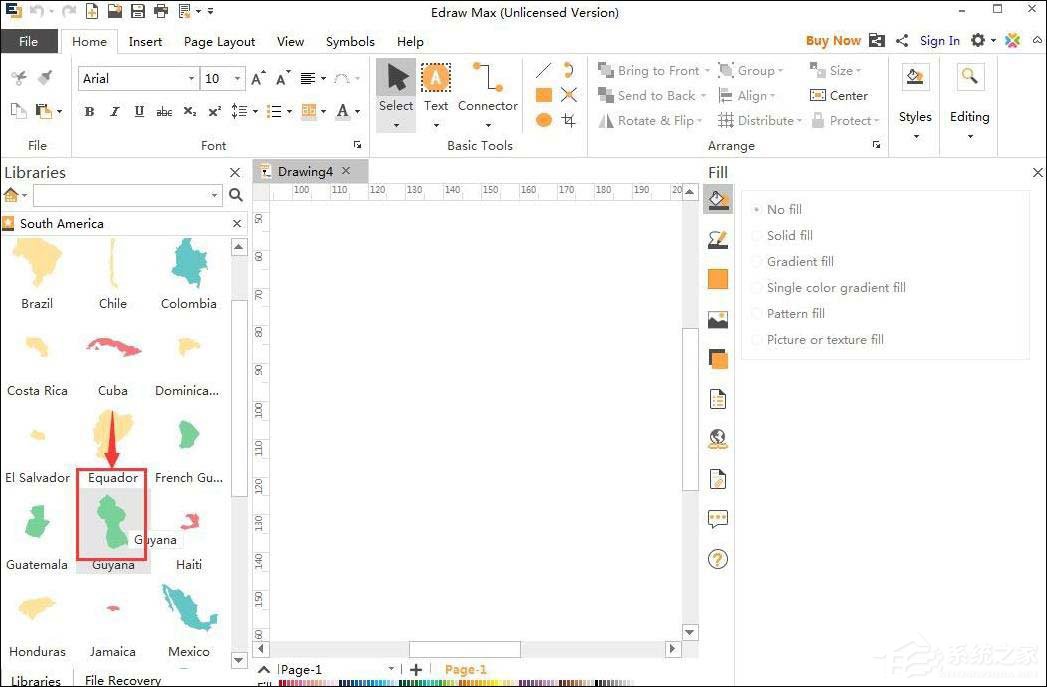Select the rectangle shape tool

544,95
